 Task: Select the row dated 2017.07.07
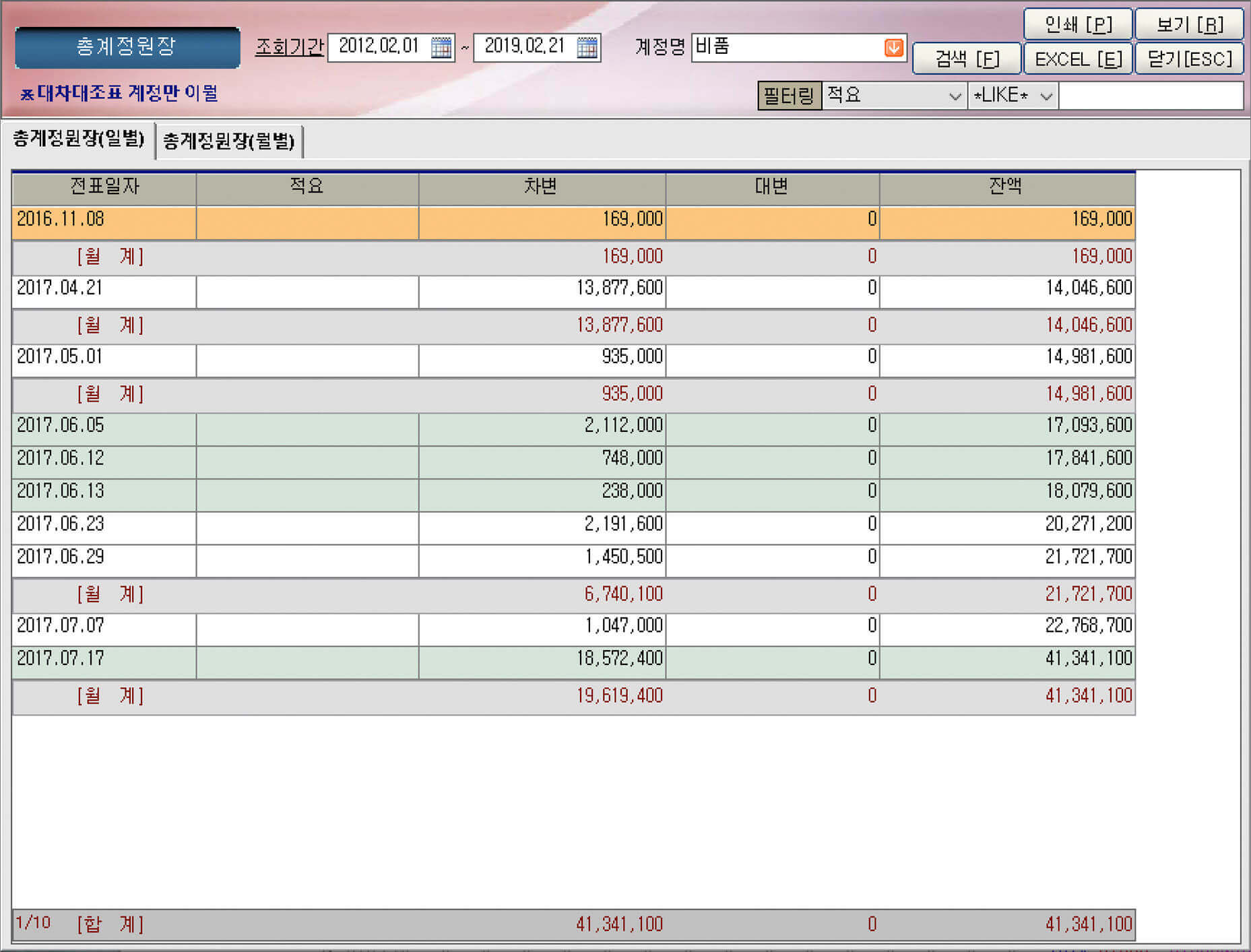click(573, 629)
